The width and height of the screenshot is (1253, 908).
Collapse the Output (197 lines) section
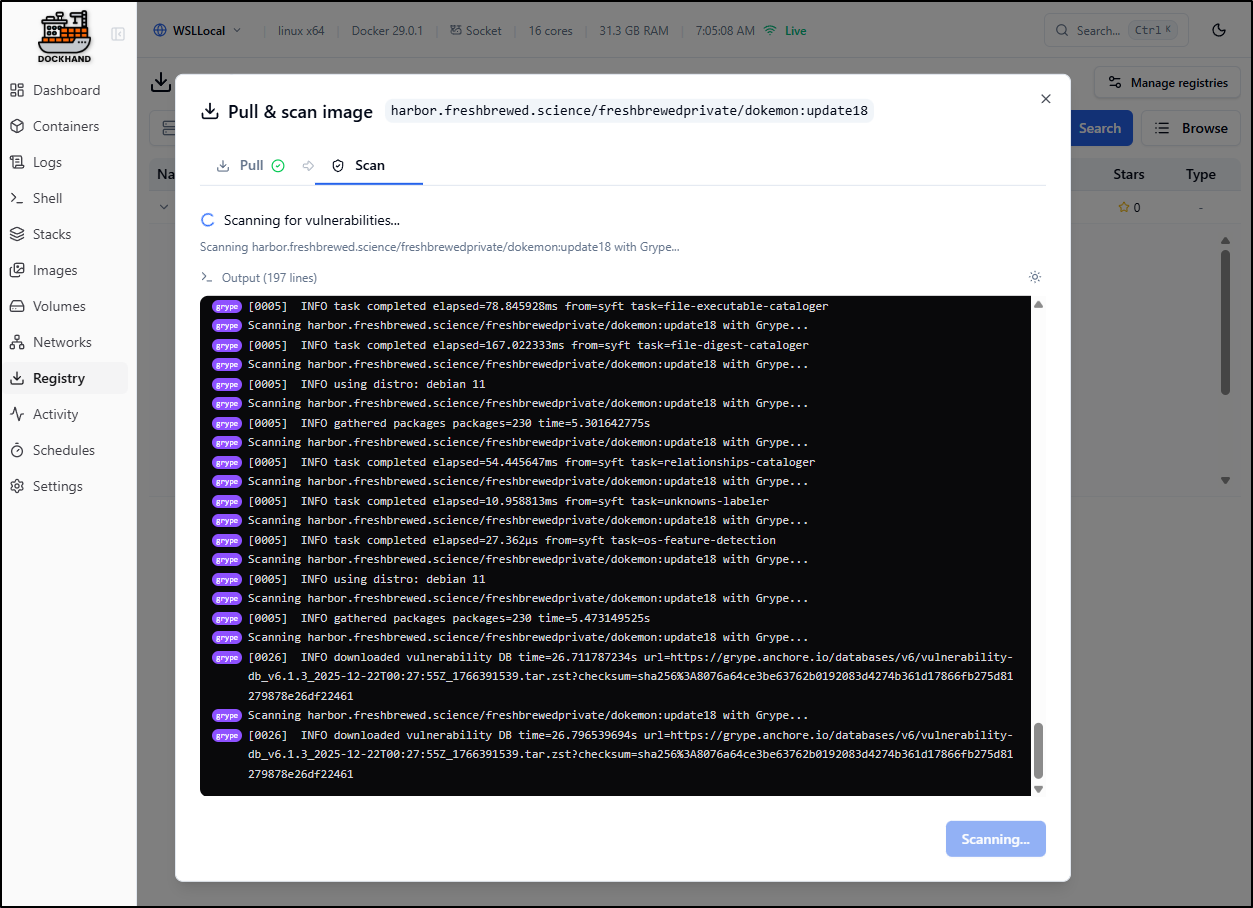click(x=259, y=277)
